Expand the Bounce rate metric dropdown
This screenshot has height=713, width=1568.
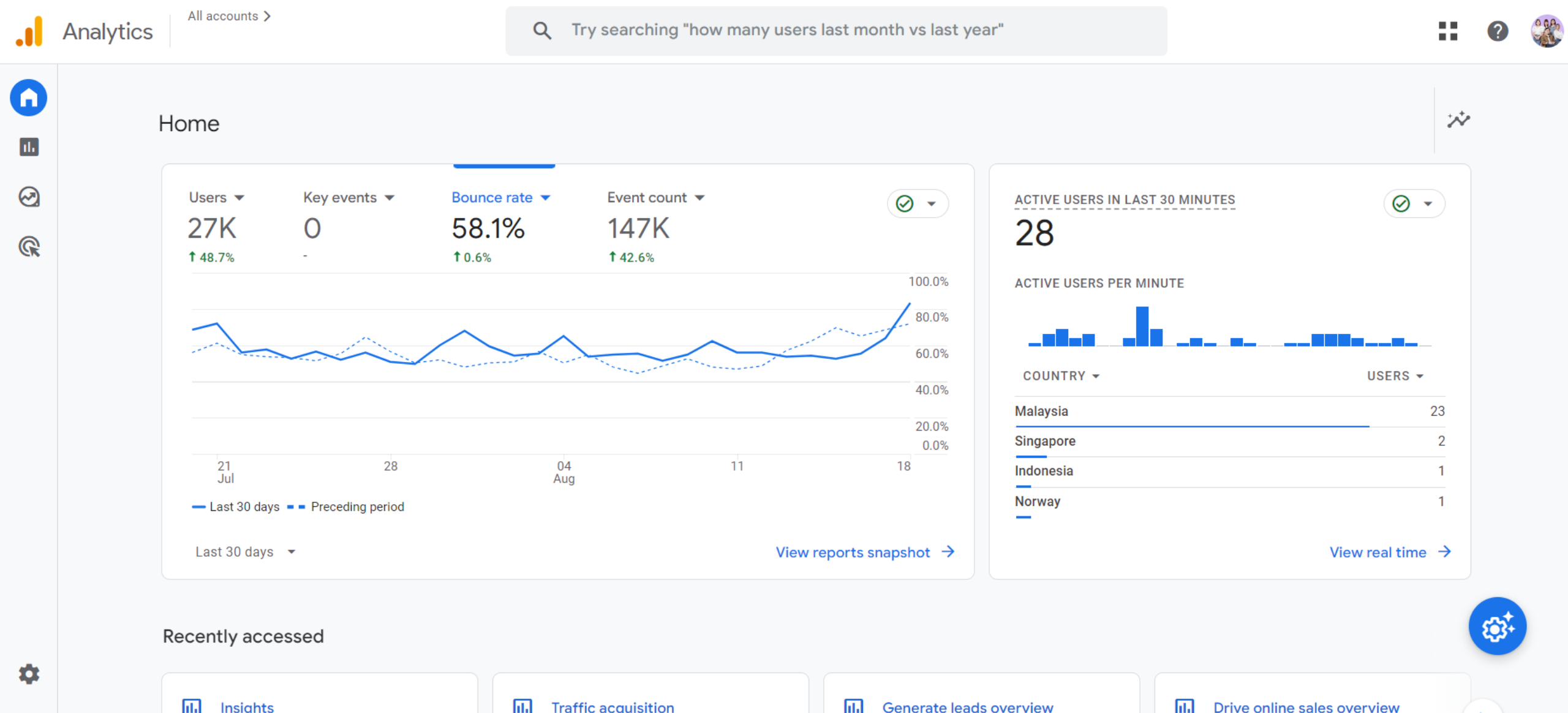click(546, 198)
